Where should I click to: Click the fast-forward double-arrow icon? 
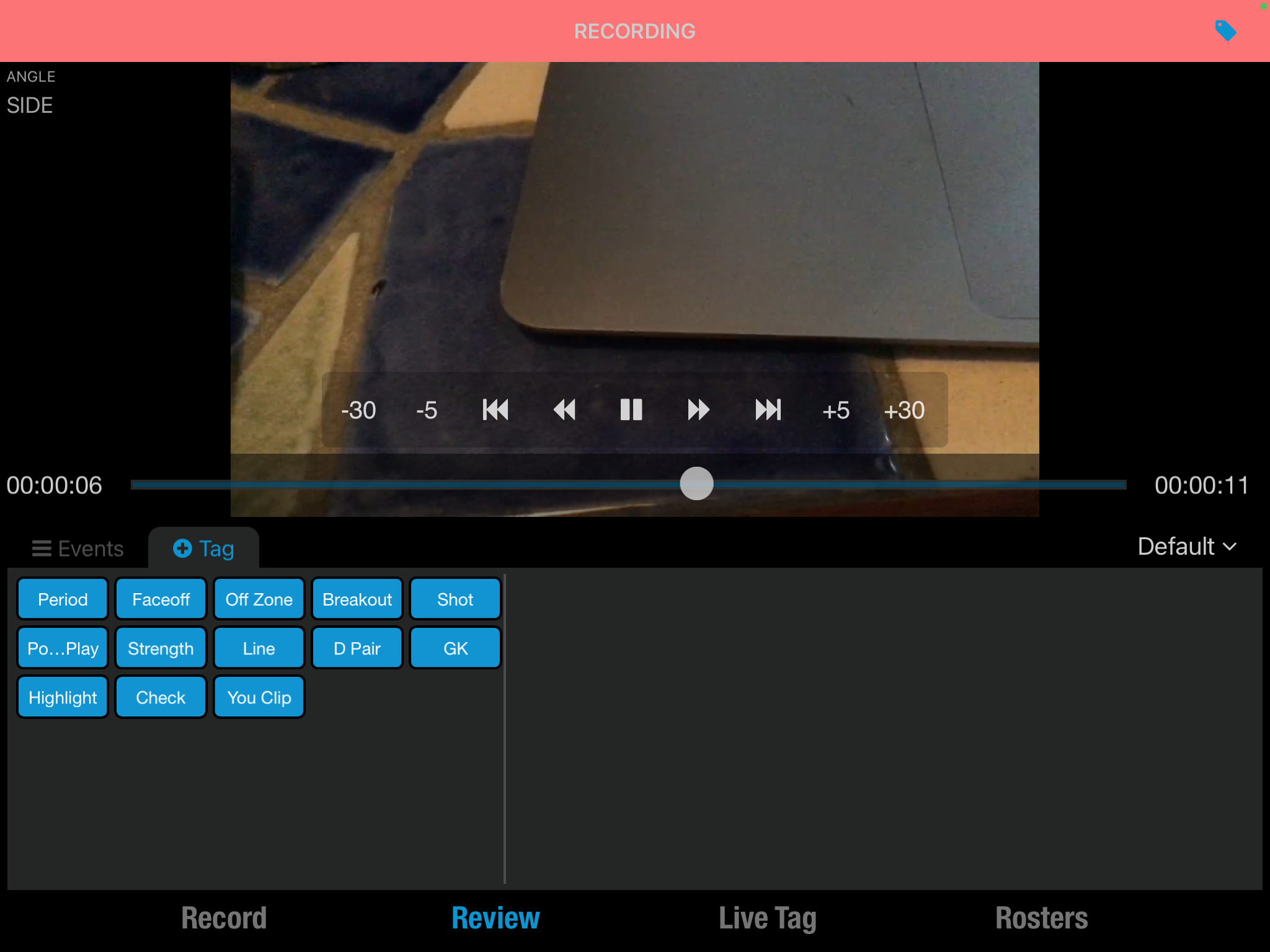699,410
